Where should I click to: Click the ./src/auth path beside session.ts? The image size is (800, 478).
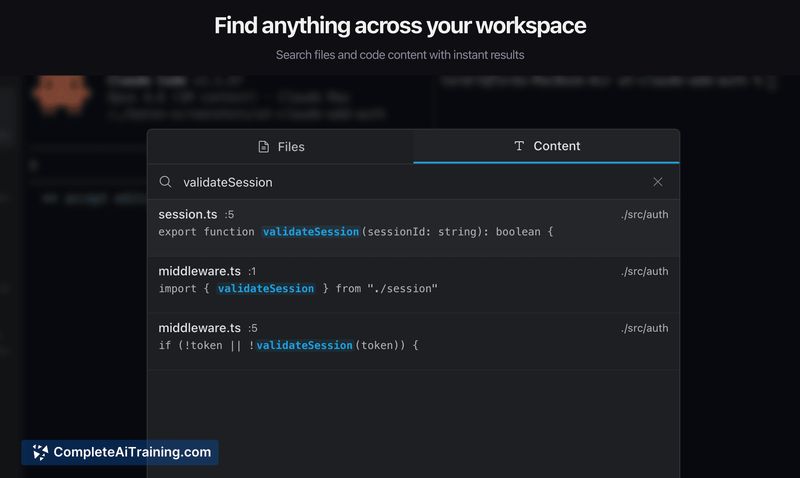tap(644, 215)
